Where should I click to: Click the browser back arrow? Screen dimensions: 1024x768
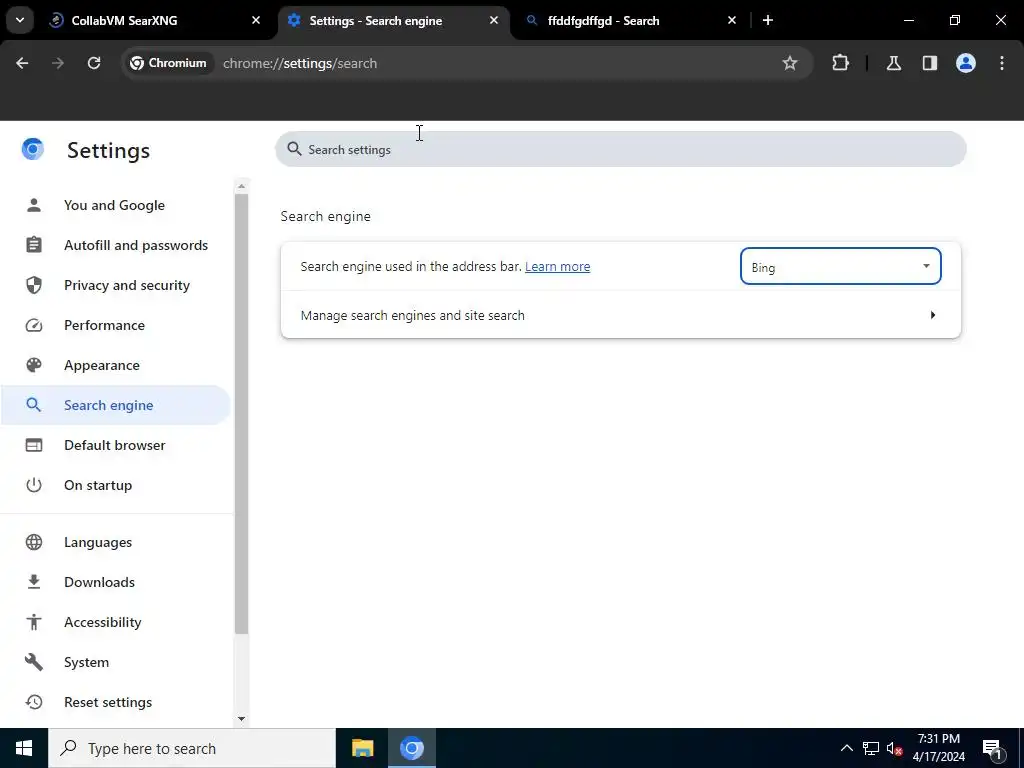(x=22, y=63)
